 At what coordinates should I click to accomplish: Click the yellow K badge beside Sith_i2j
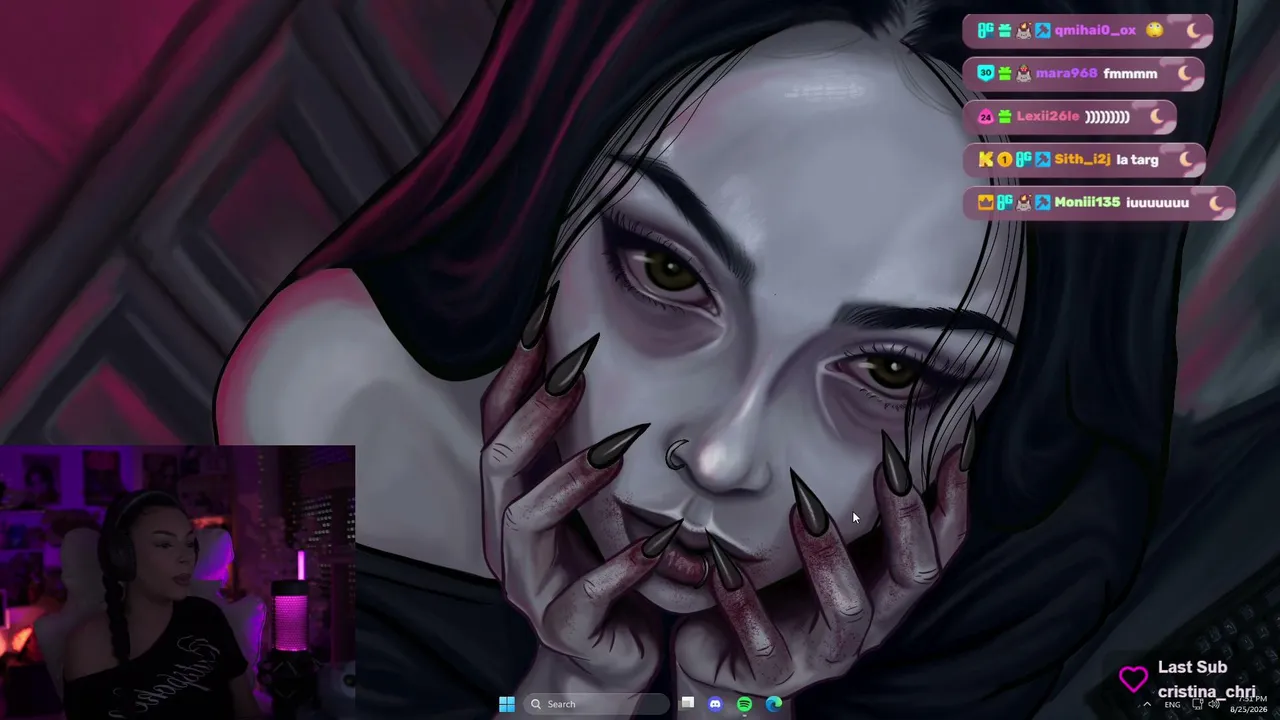pyautogui.click(x=986, y=159)
